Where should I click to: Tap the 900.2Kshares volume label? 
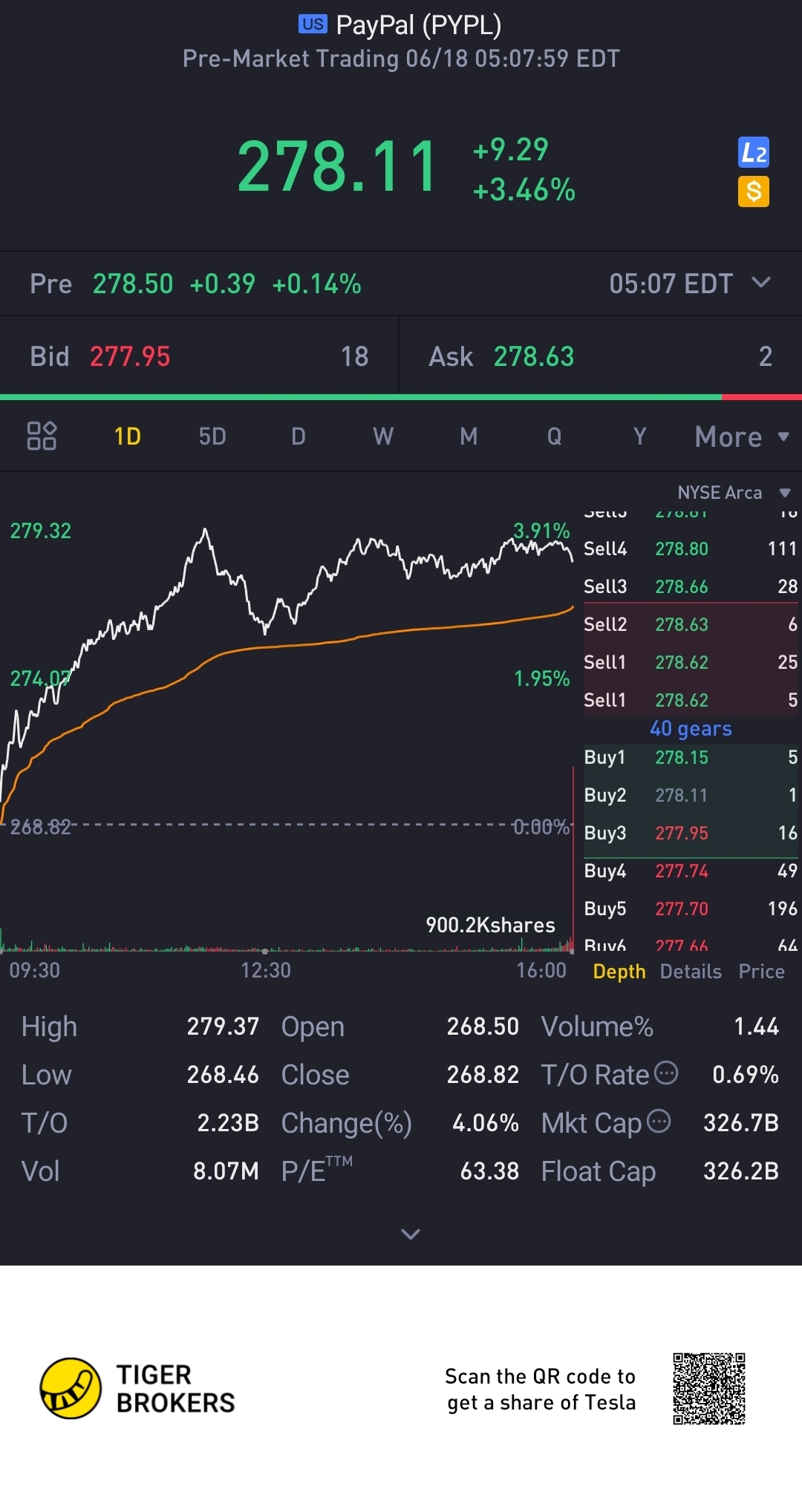coord(491,925)
